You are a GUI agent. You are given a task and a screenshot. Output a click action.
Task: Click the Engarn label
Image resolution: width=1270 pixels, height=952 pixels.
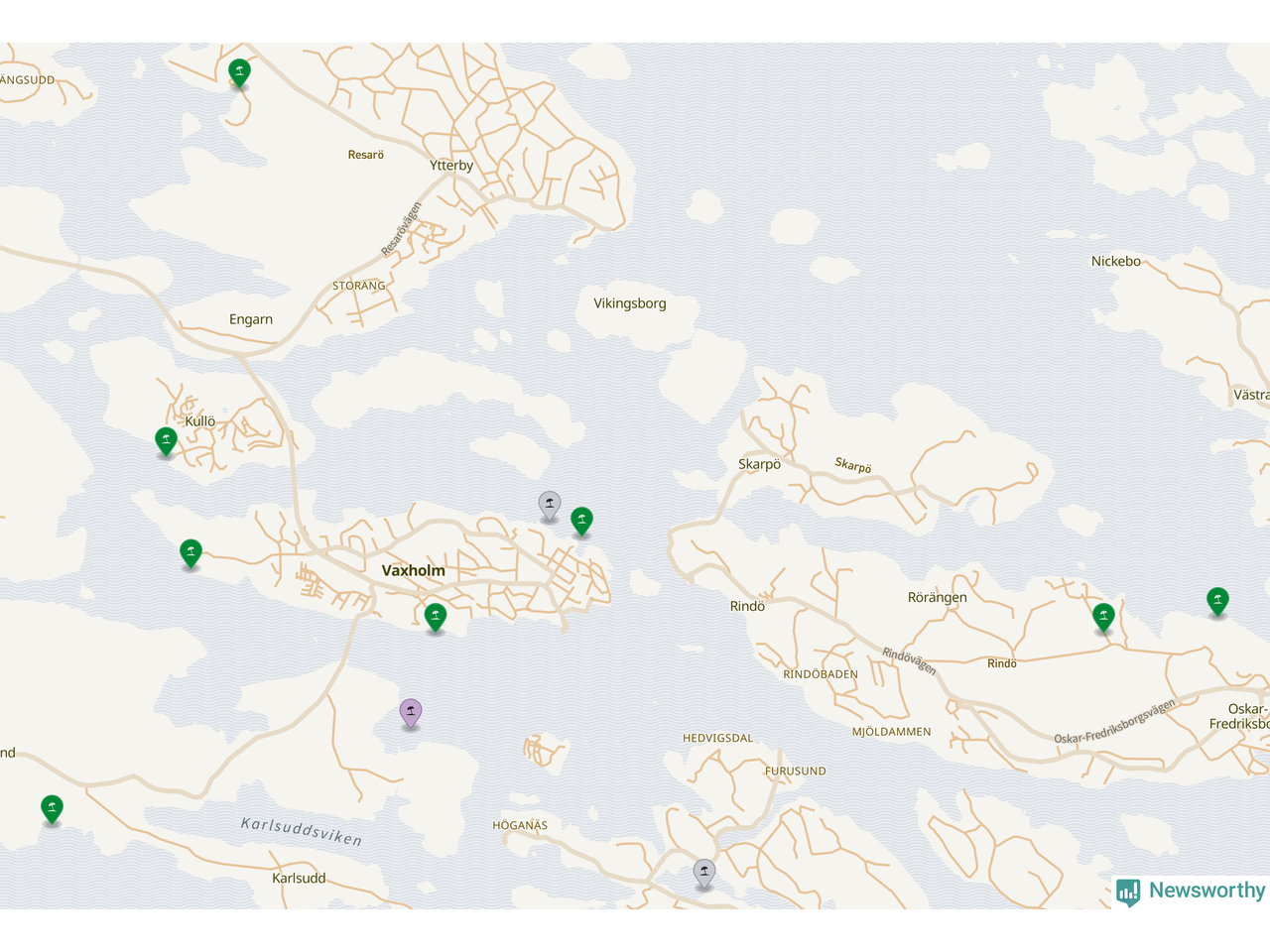click(251, 319)
